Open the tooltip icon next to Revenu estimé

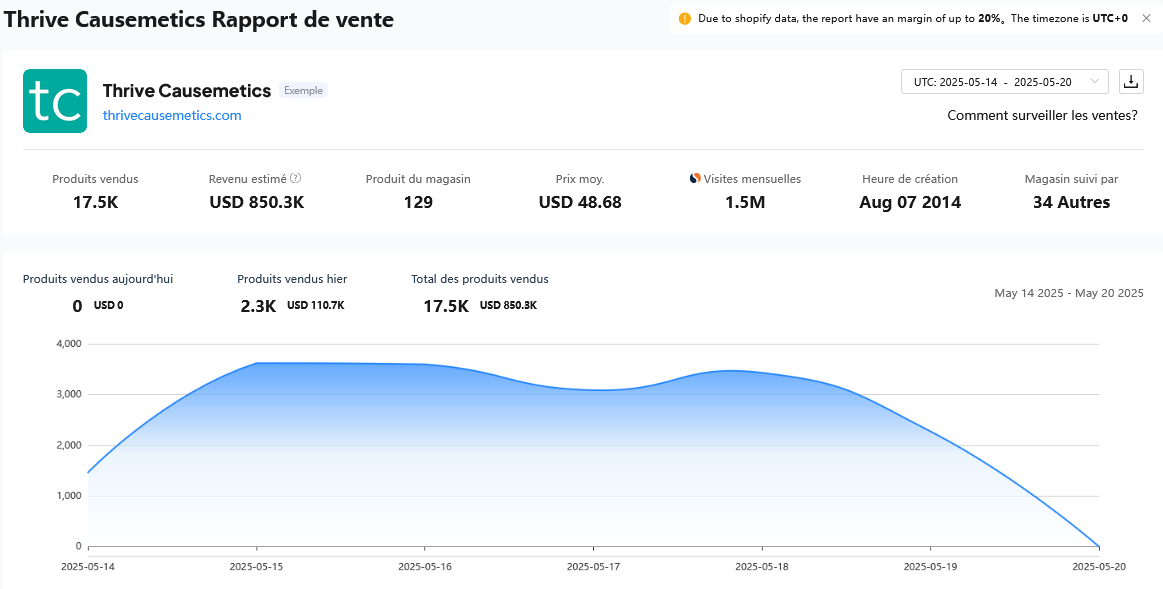tap(293, 179)
